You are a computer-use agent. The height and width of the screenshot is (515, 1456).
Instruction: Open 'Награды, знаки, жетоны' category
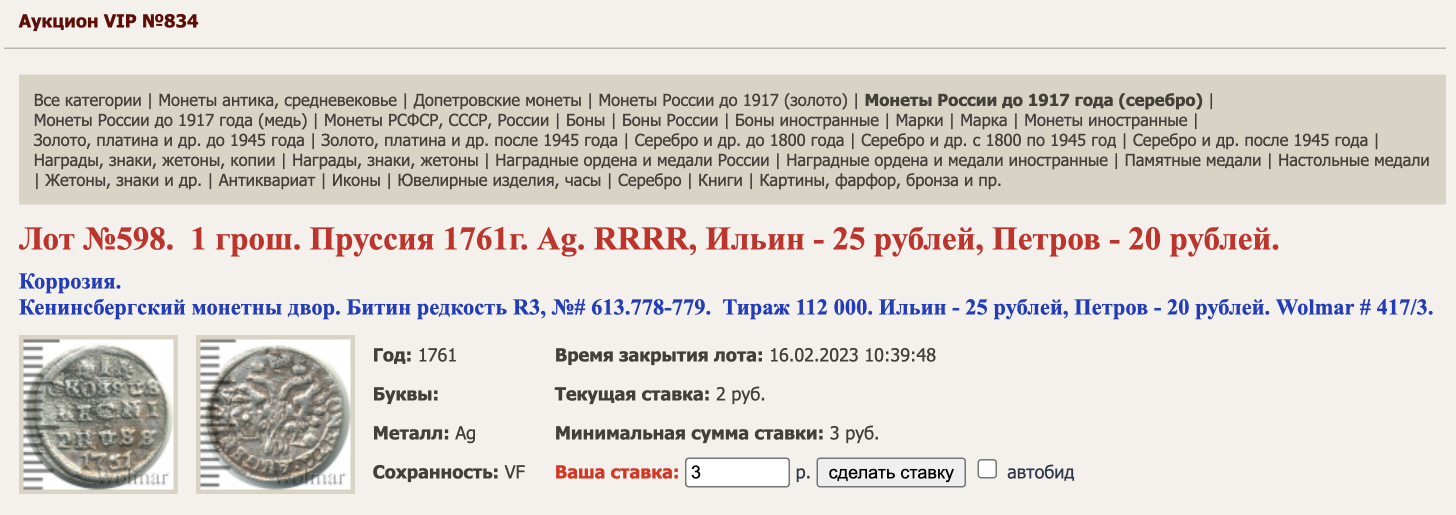[387, 160]
